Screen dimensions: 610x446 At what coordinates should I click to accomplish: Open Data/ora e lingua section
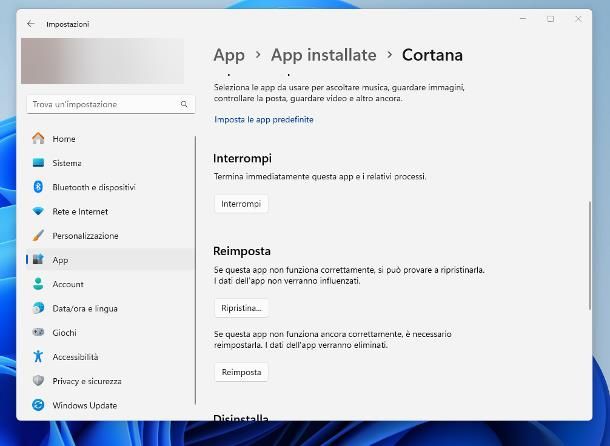110,308
